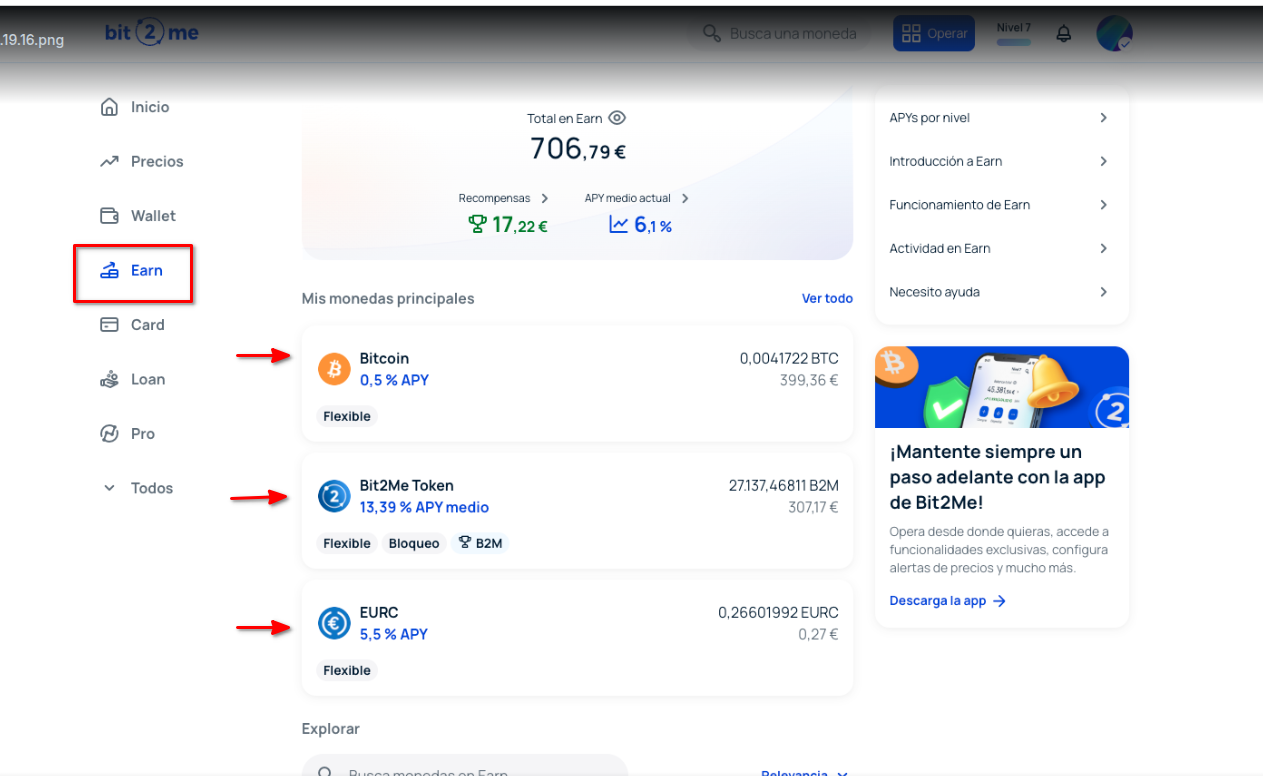1263x776 pixels.
Task: Click the grid icon on Operar button
Action: pos(911,34)
